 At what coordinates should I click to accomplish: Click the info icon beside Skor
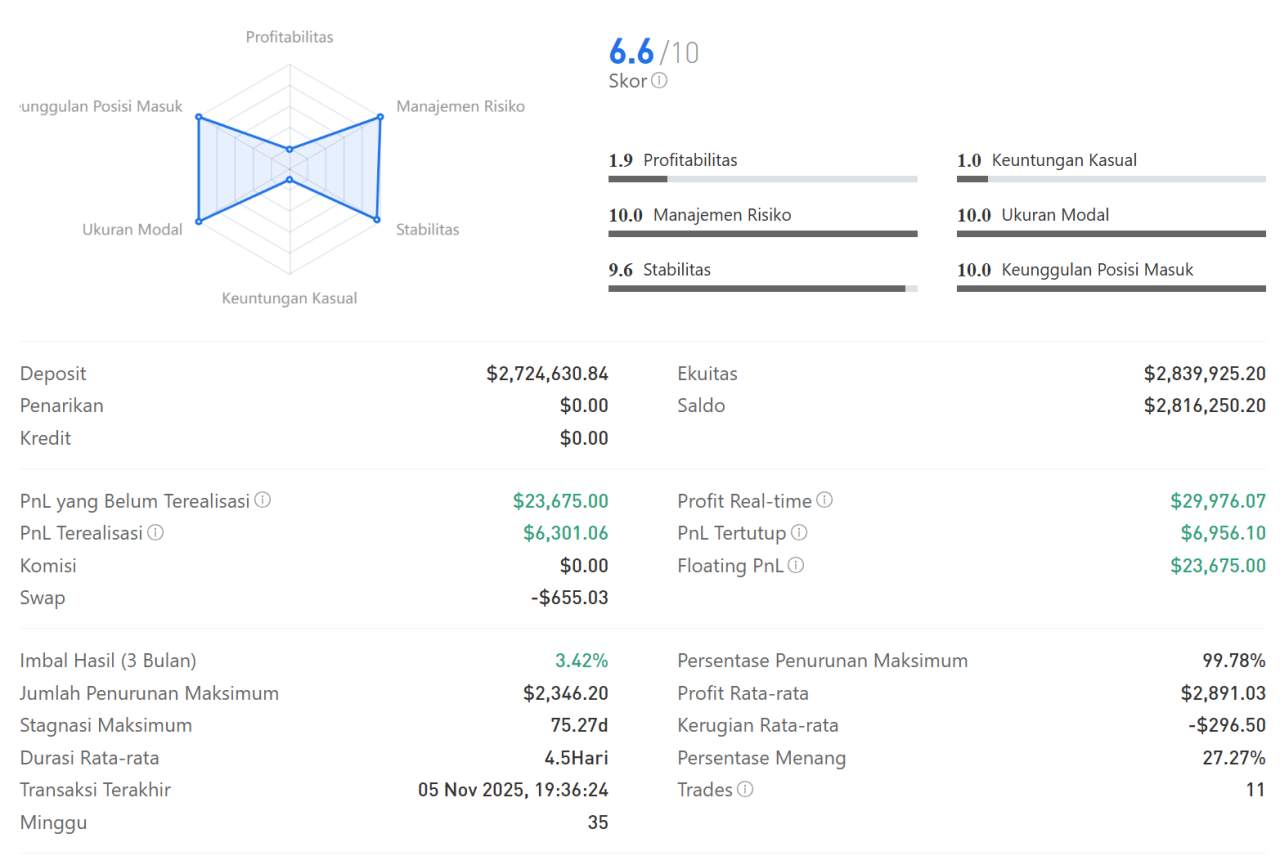point(659,81)
